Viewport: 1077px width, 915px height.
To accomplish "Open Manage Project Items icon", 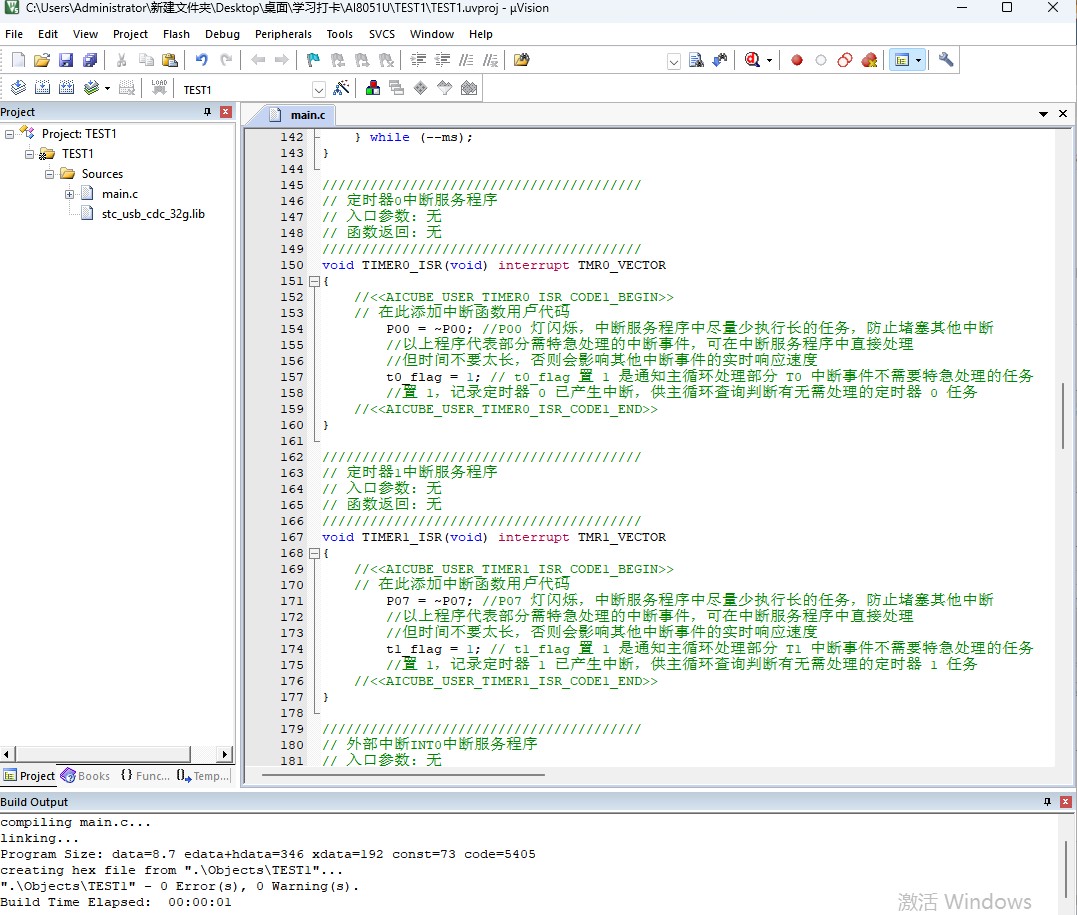I will click(373, 88).
